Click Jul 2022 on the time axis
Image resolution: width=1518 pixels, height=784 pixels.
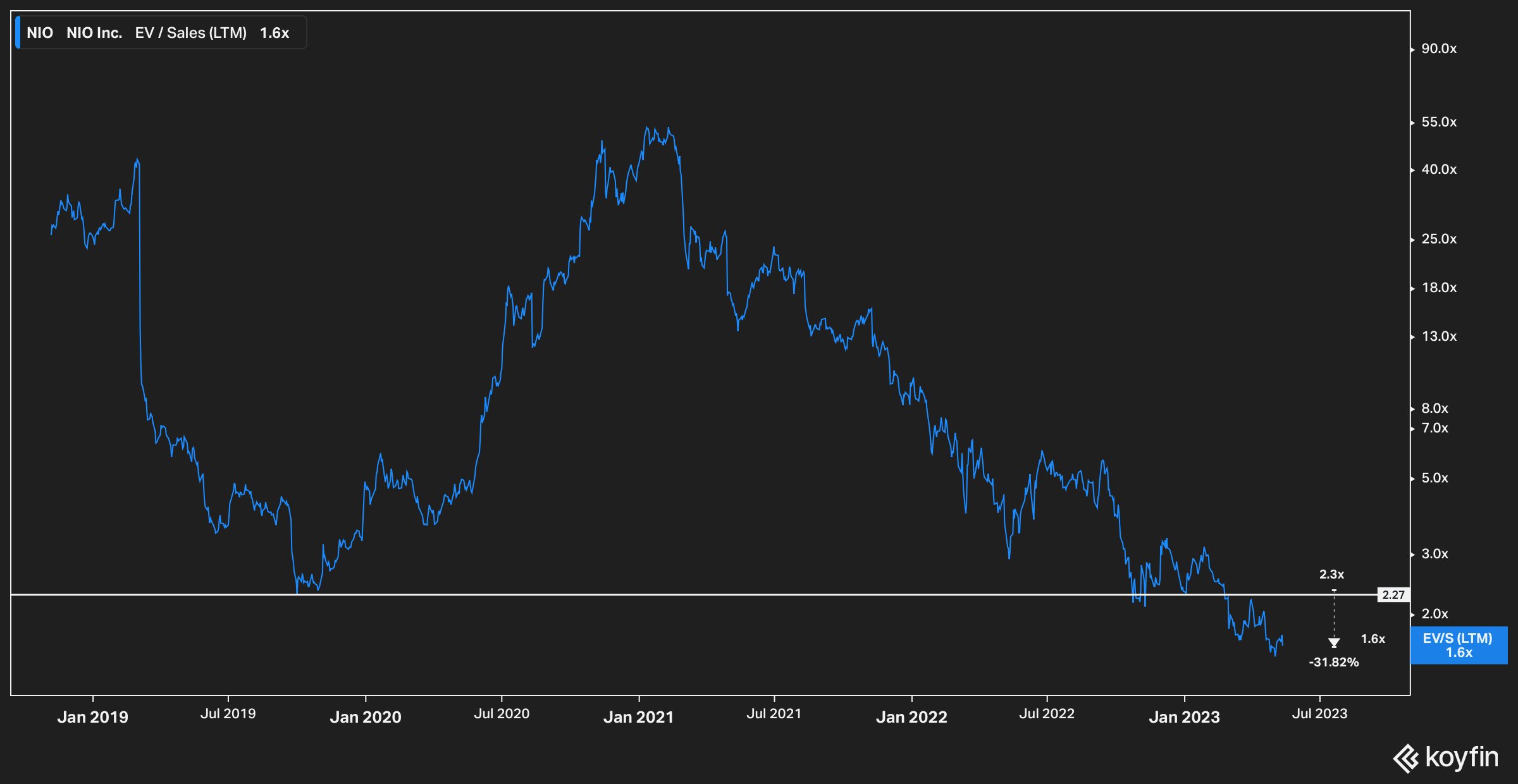pyautogui.click(x=1047, y=714)
